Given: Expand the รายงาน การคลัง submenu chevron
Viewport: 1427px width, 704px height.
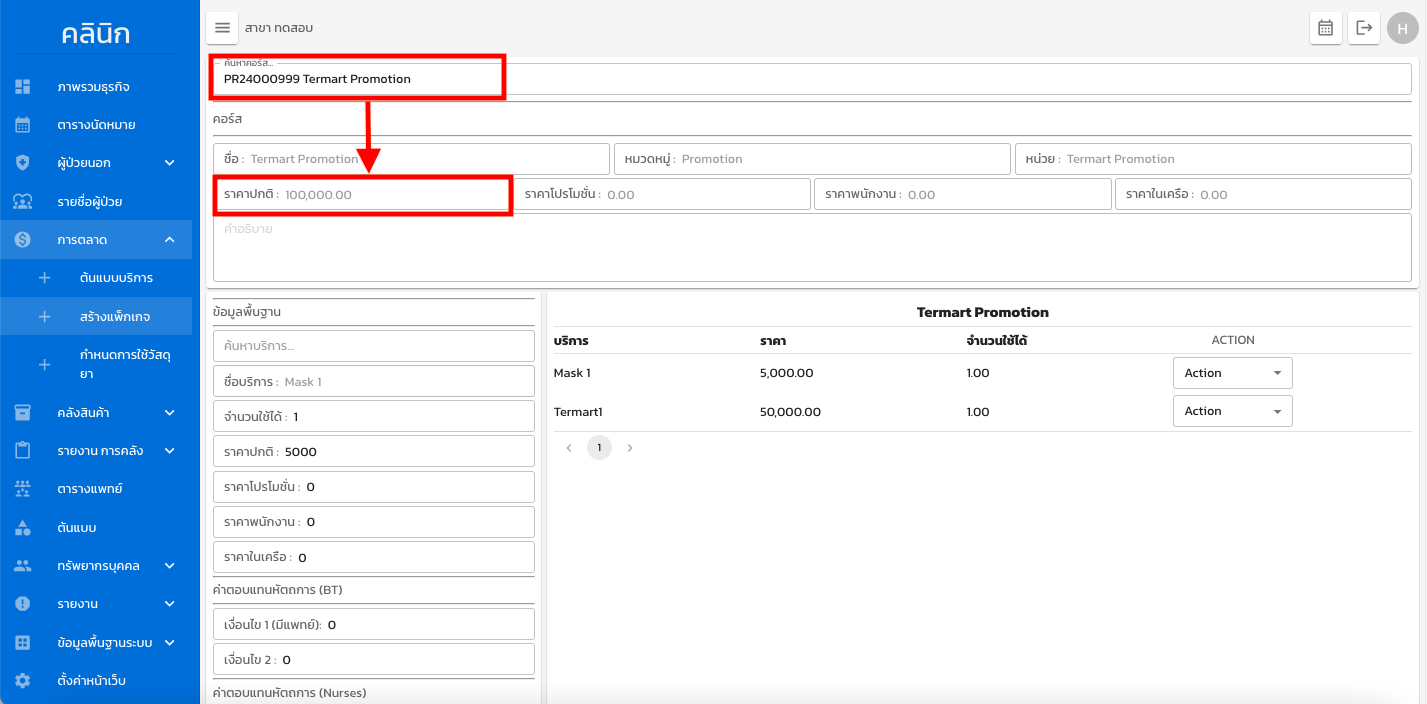Looking at the screenshot, I should (x=170, y=451).
